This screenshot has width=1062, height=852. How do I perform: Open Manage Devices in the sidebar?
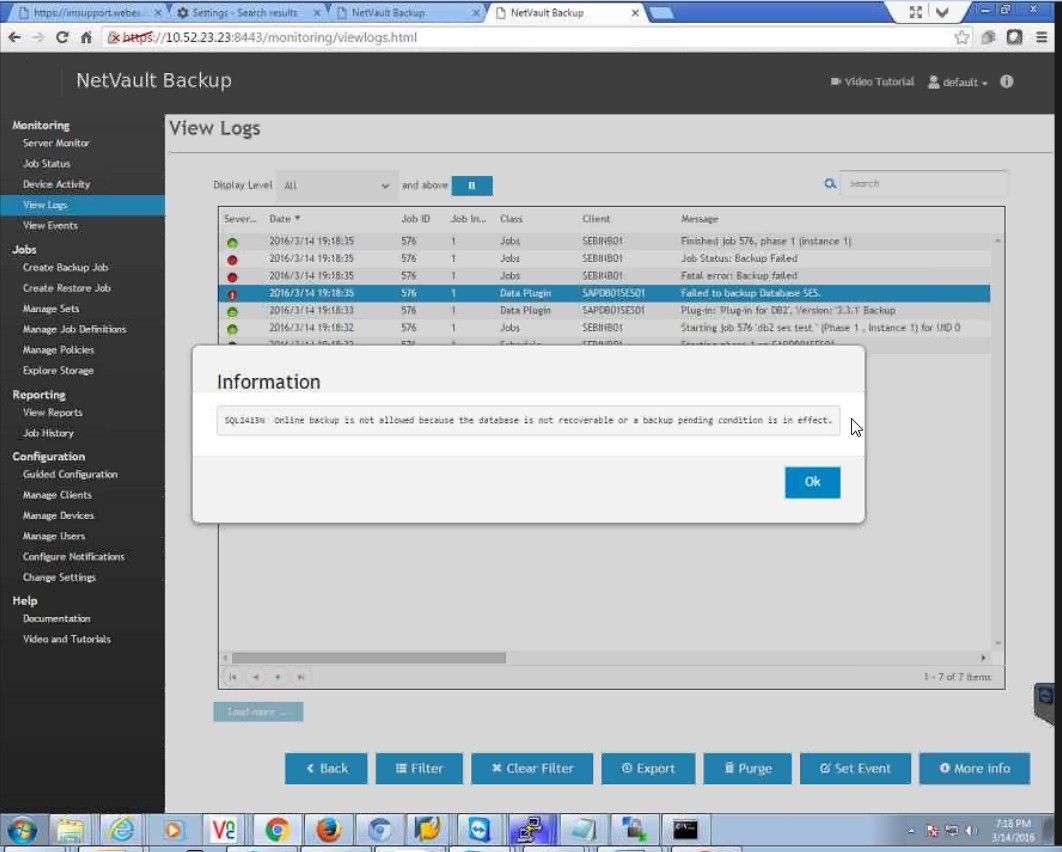coord(58,516)
